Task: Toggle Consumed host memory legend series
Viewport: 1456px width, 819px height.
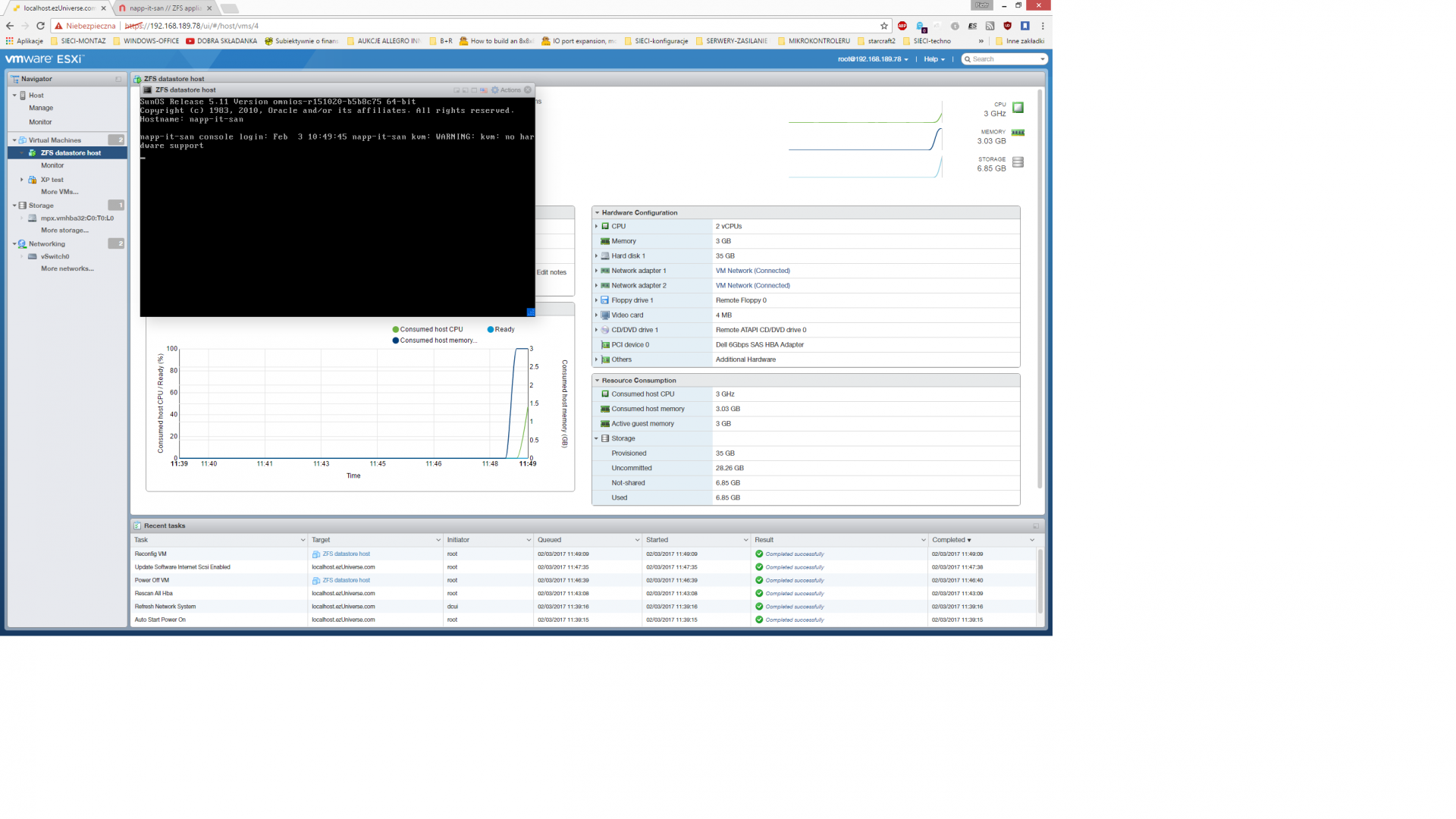Action: click(x=435, y=340)
